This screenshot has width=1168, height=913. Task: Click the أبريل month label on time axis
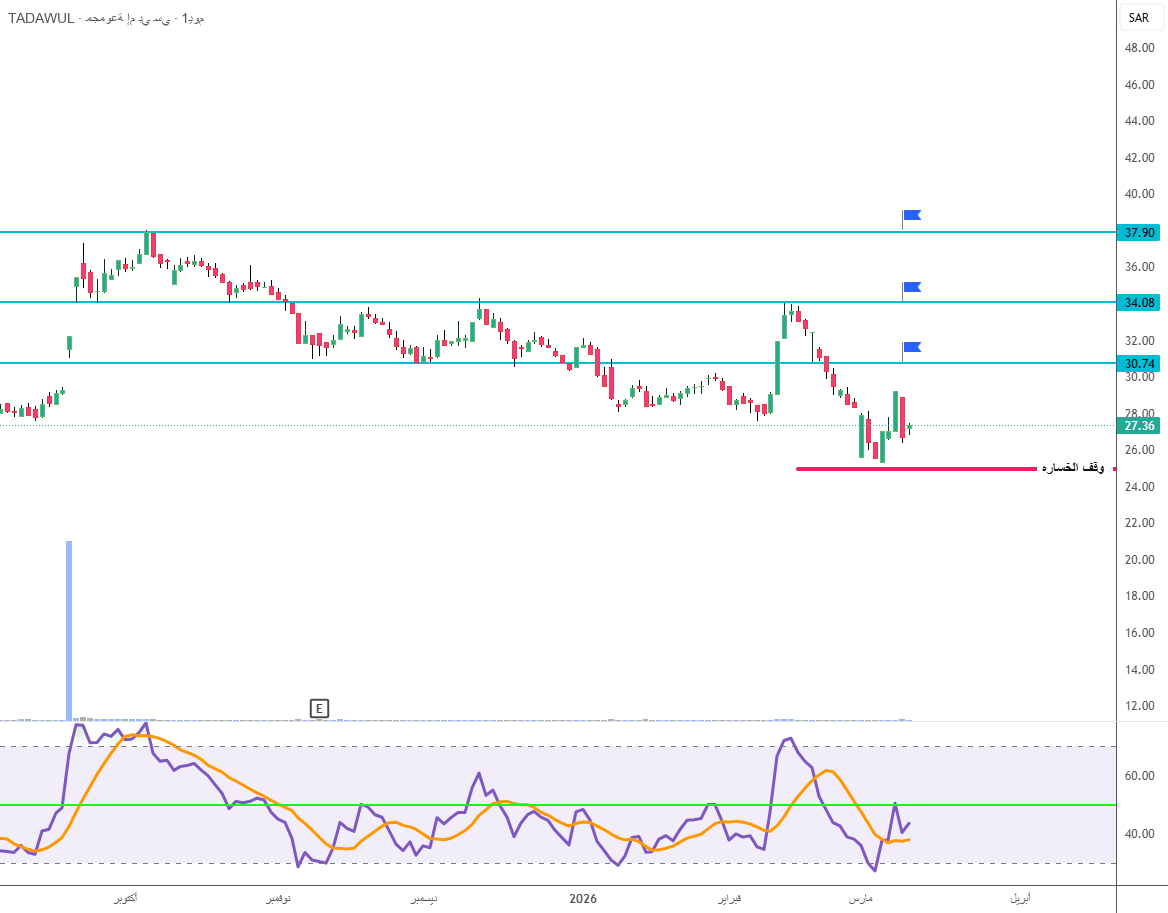[1019, 899]
